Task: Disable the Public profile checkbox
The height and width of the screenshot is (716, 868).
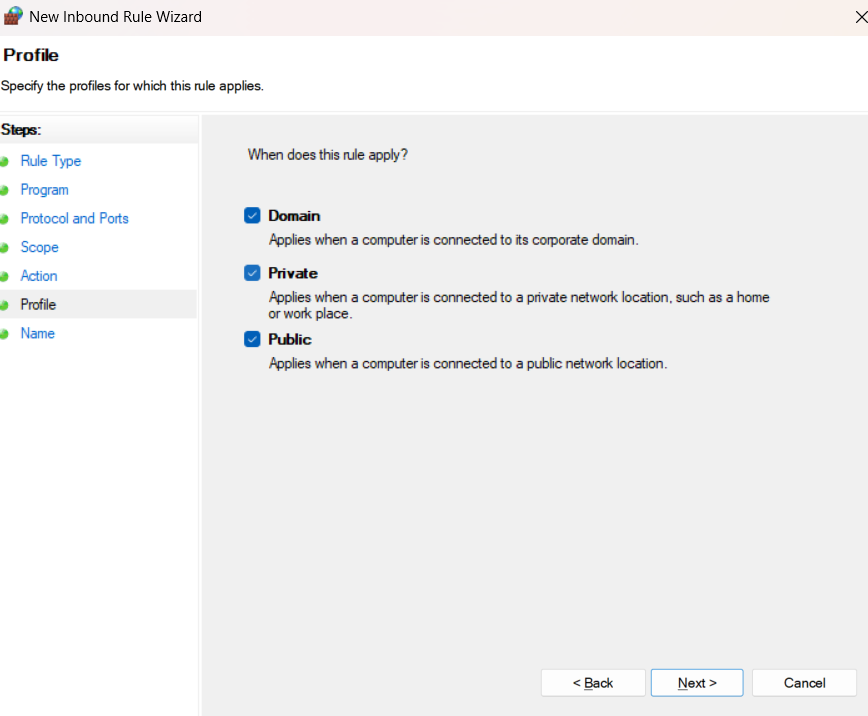Action: [x=252, y=339]
